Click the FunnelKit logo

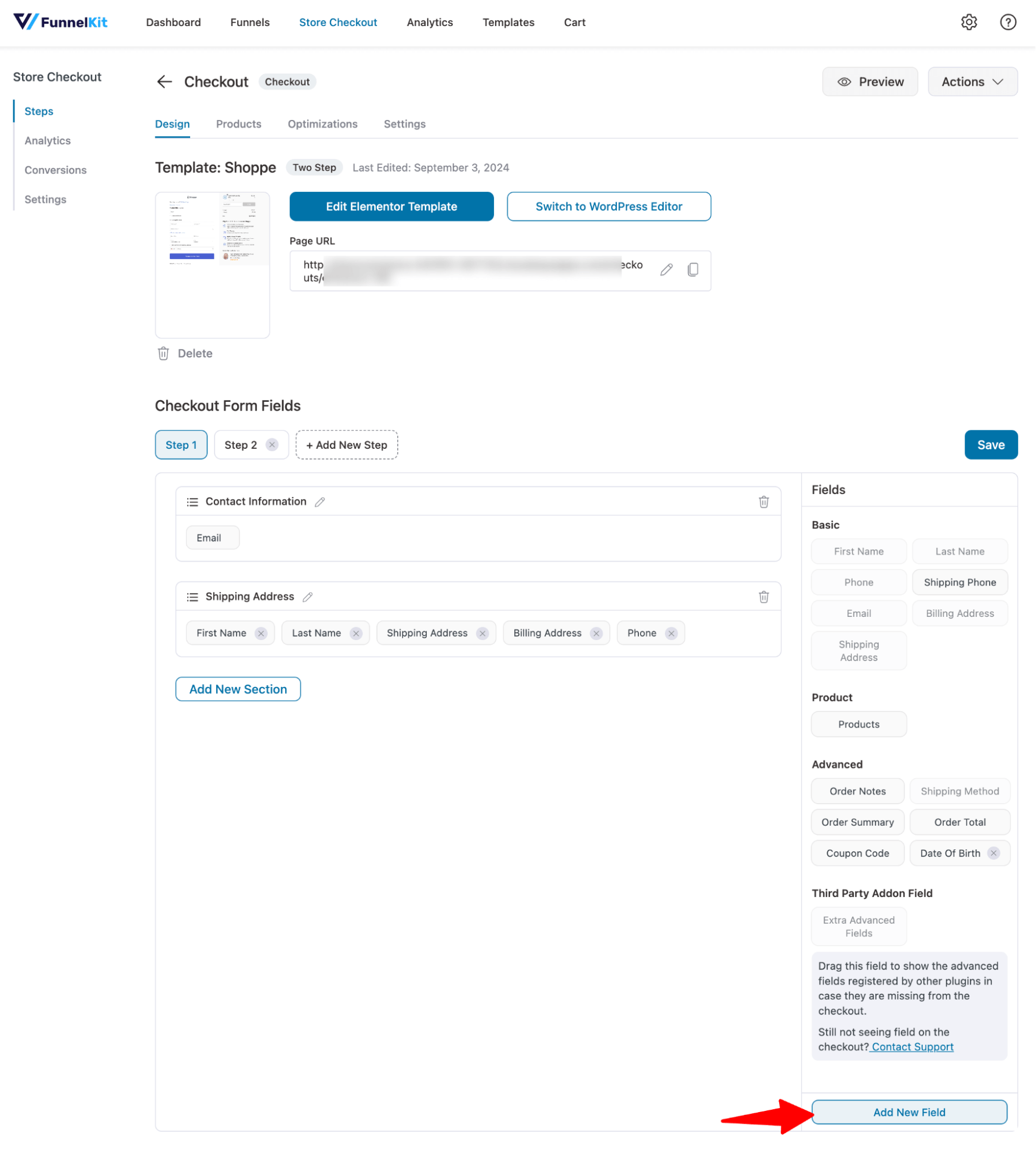(60, 22)
